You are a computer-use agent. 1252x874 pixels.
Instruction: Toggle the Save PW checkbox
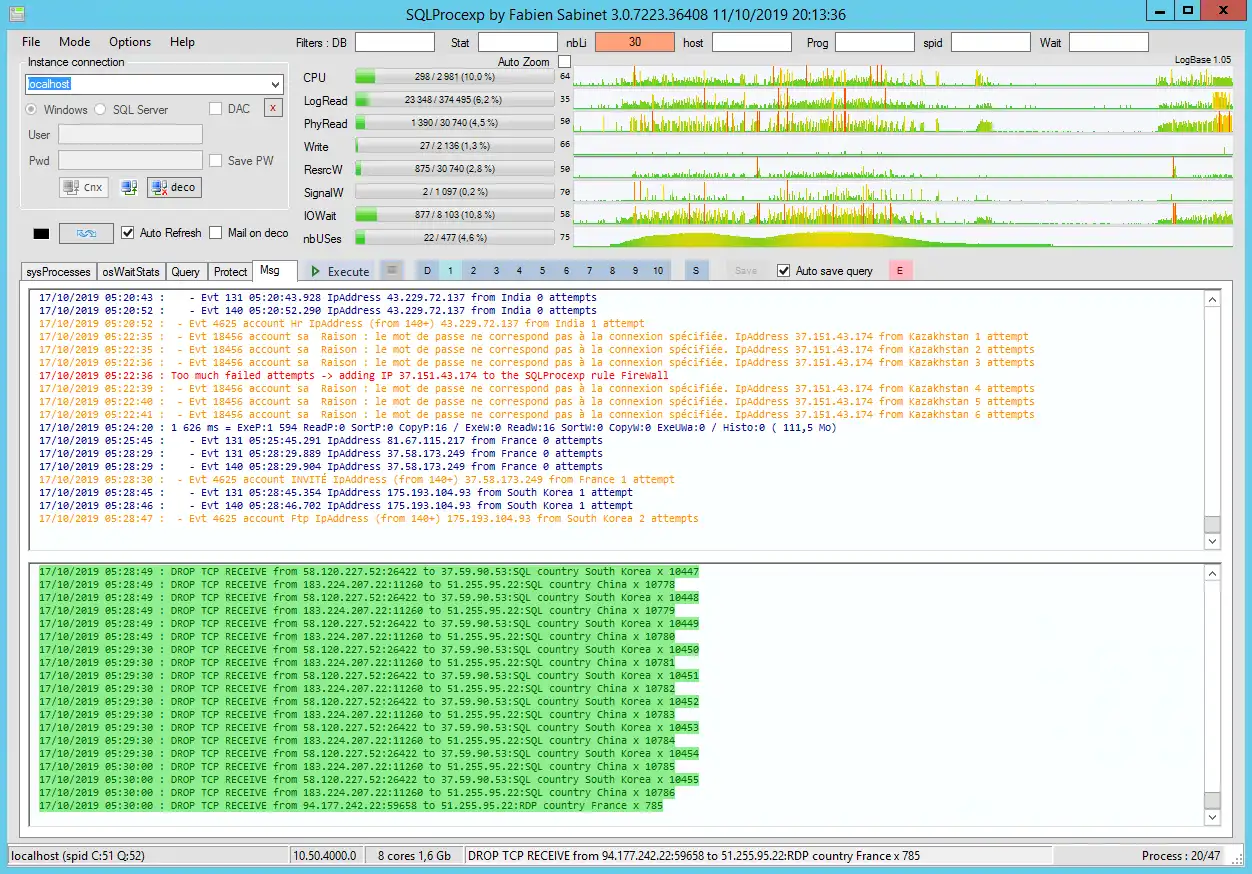[x=216, y=161]
